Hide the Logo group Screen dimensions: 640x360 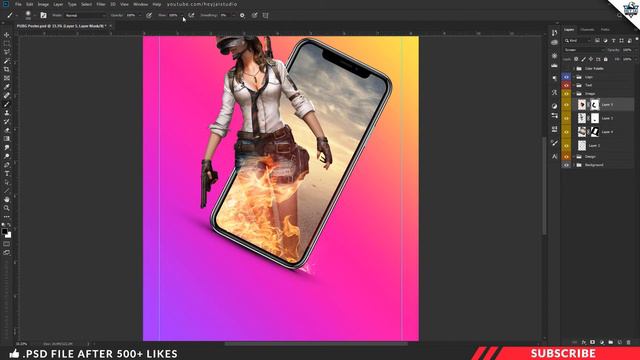coord(566,77)
